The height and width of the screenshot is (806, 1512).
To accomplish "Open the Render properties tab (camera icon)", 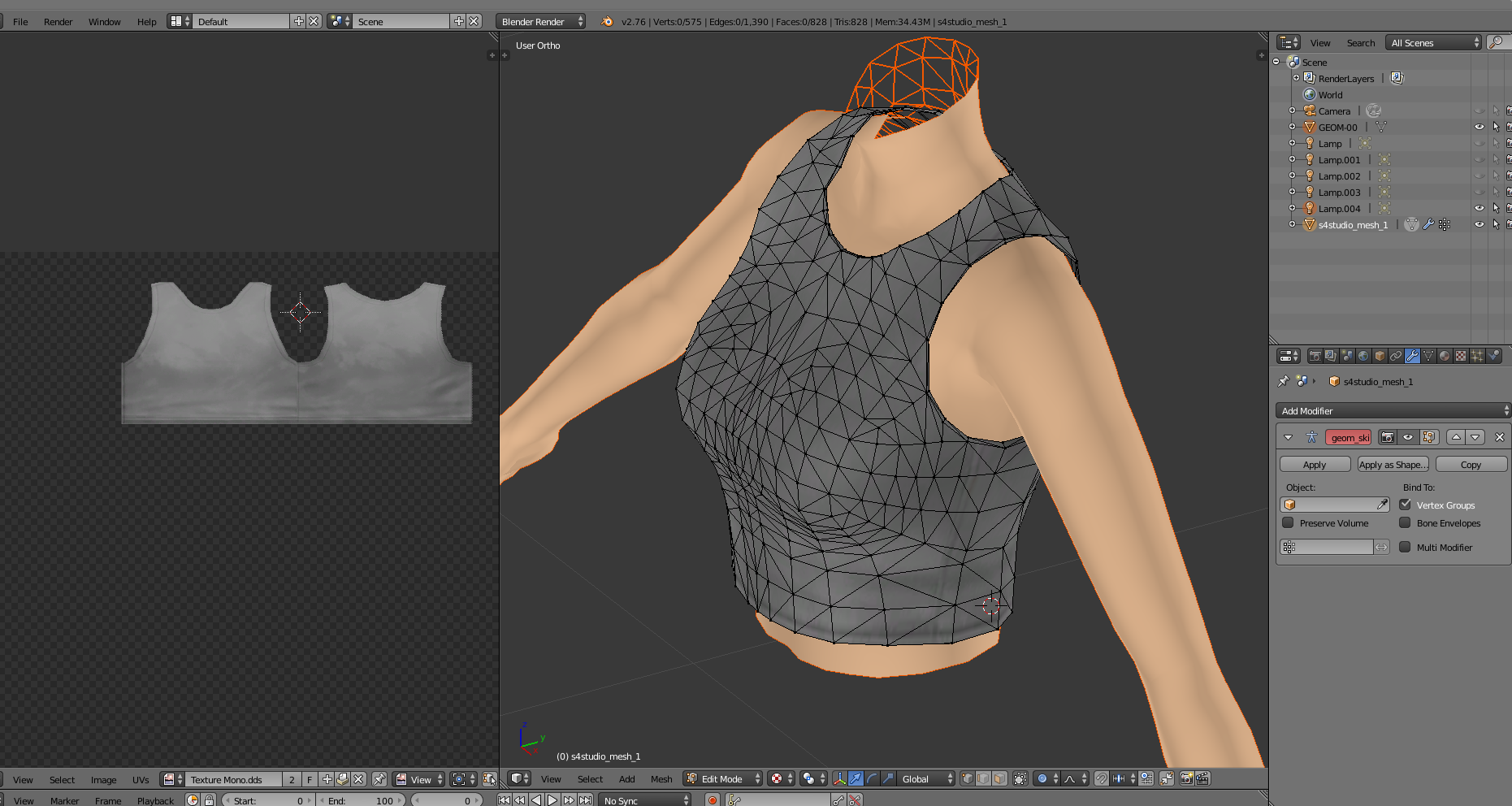I will (x=1315, y=356).
